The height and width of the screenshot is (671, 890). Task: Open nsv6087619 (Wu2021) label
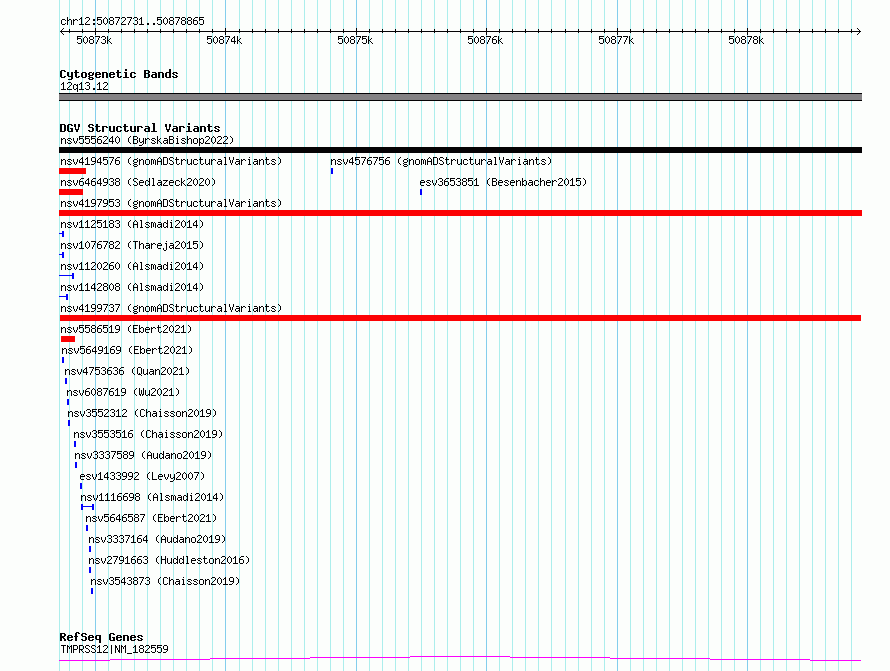(123, 392)
